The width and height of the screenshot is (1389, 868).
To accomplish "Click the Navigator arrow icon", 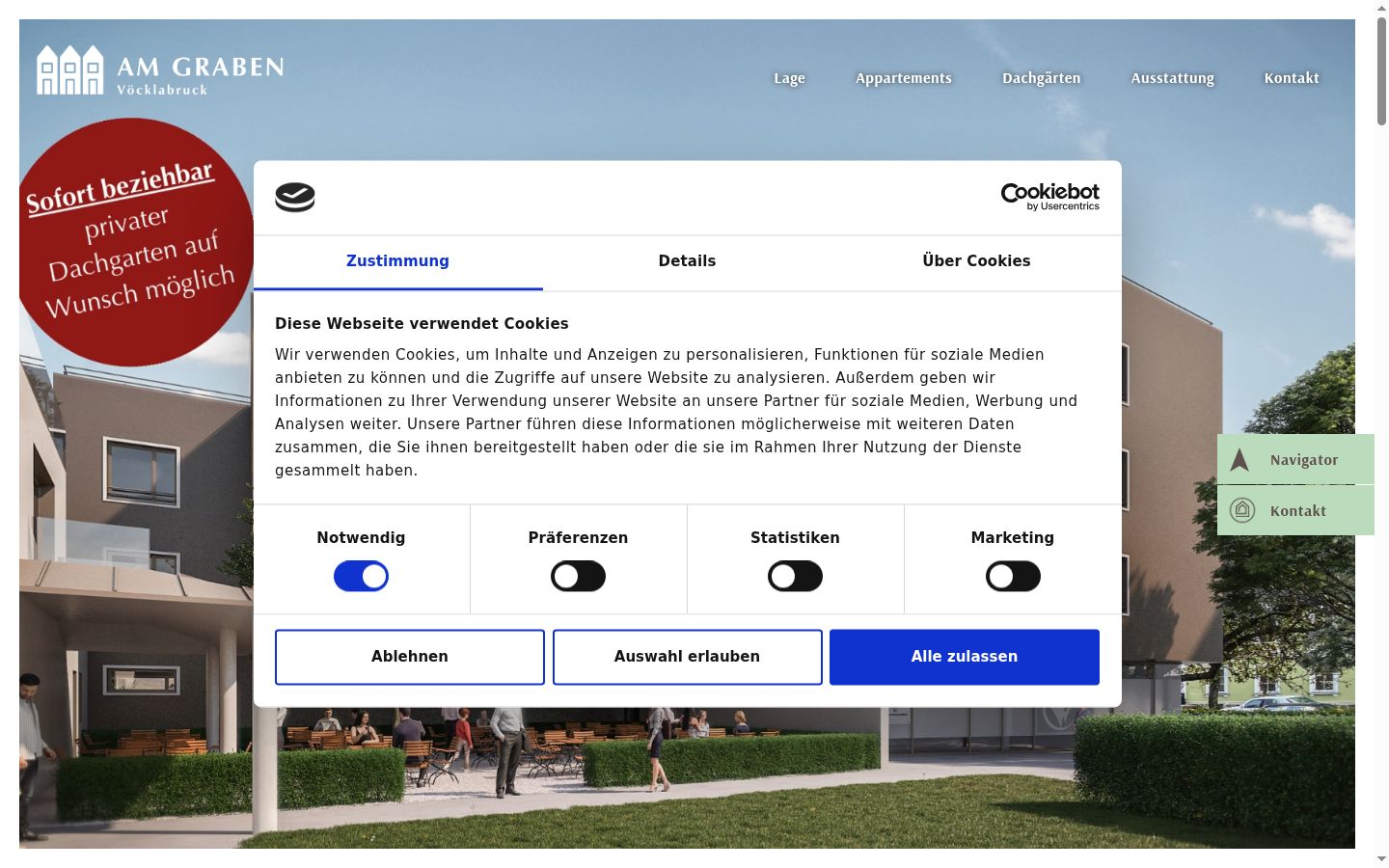I will click(1240, 460).
